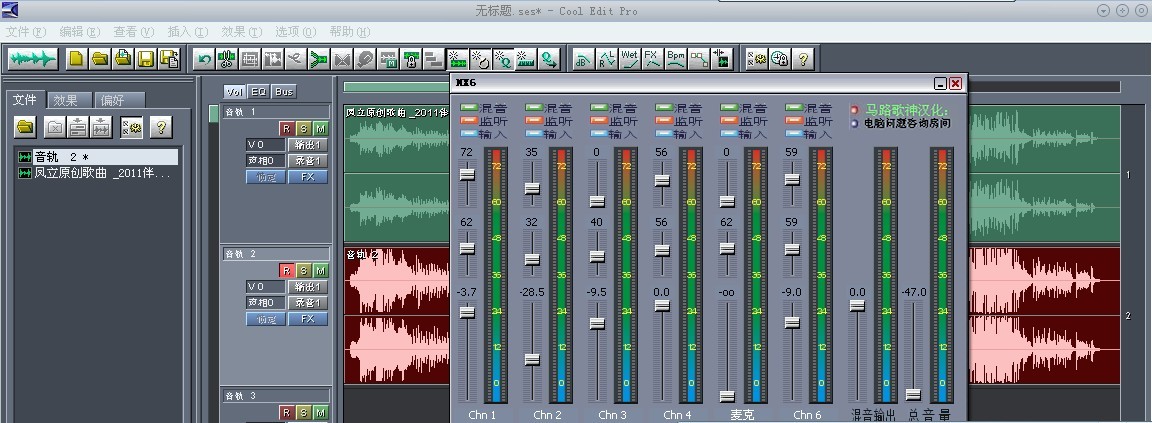Click the Wet envelope toolbar icon
This screenshot has height=423, width=1152.
(x=629, y=58)
